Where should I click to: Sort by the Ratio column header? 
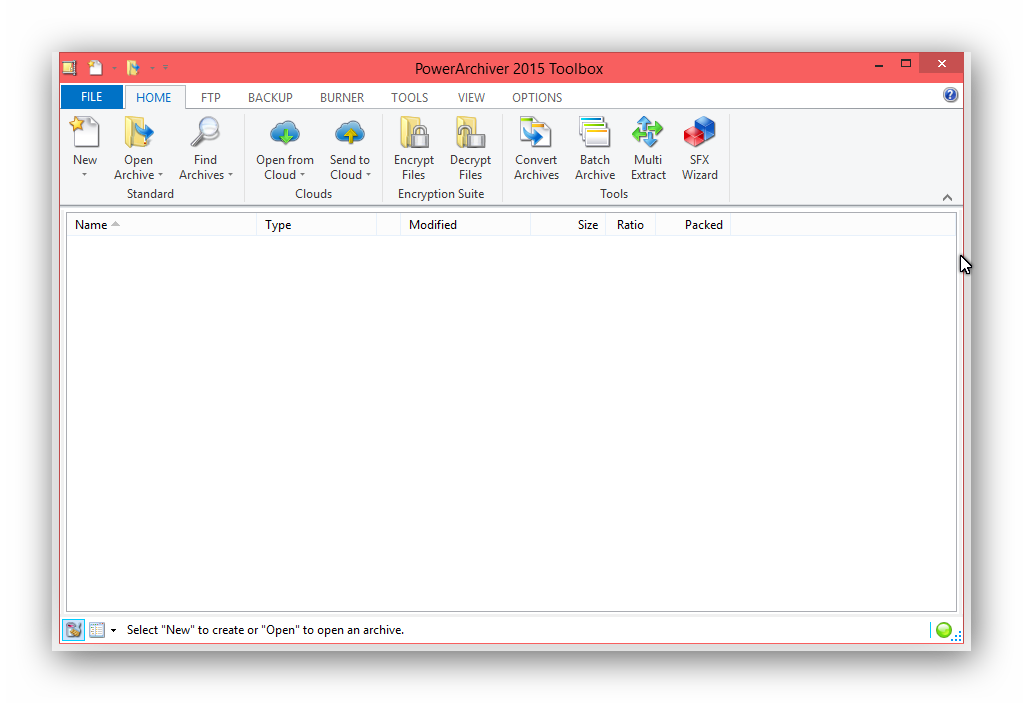pyautogui.click(x=630, y=225)
